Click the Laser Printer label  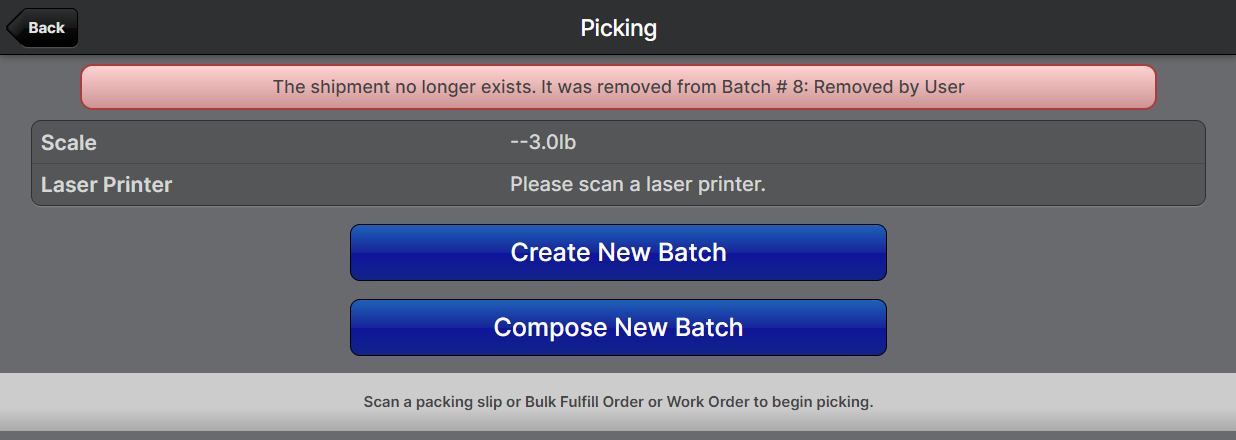(x=107, y=185)
